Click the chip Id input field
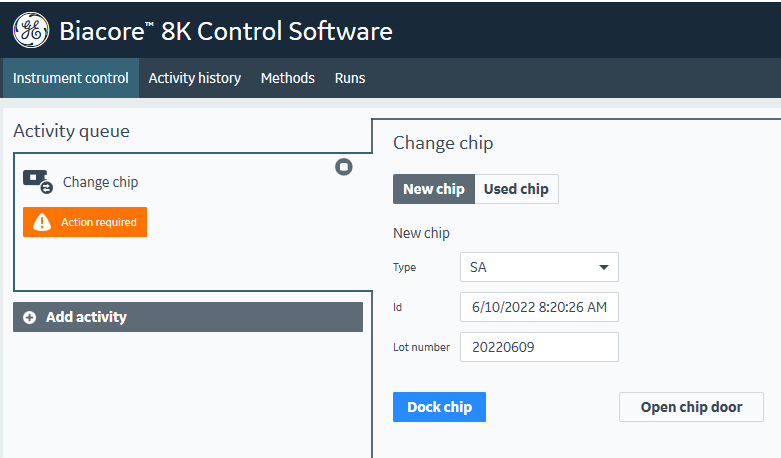781x458 pixels. 539,307
